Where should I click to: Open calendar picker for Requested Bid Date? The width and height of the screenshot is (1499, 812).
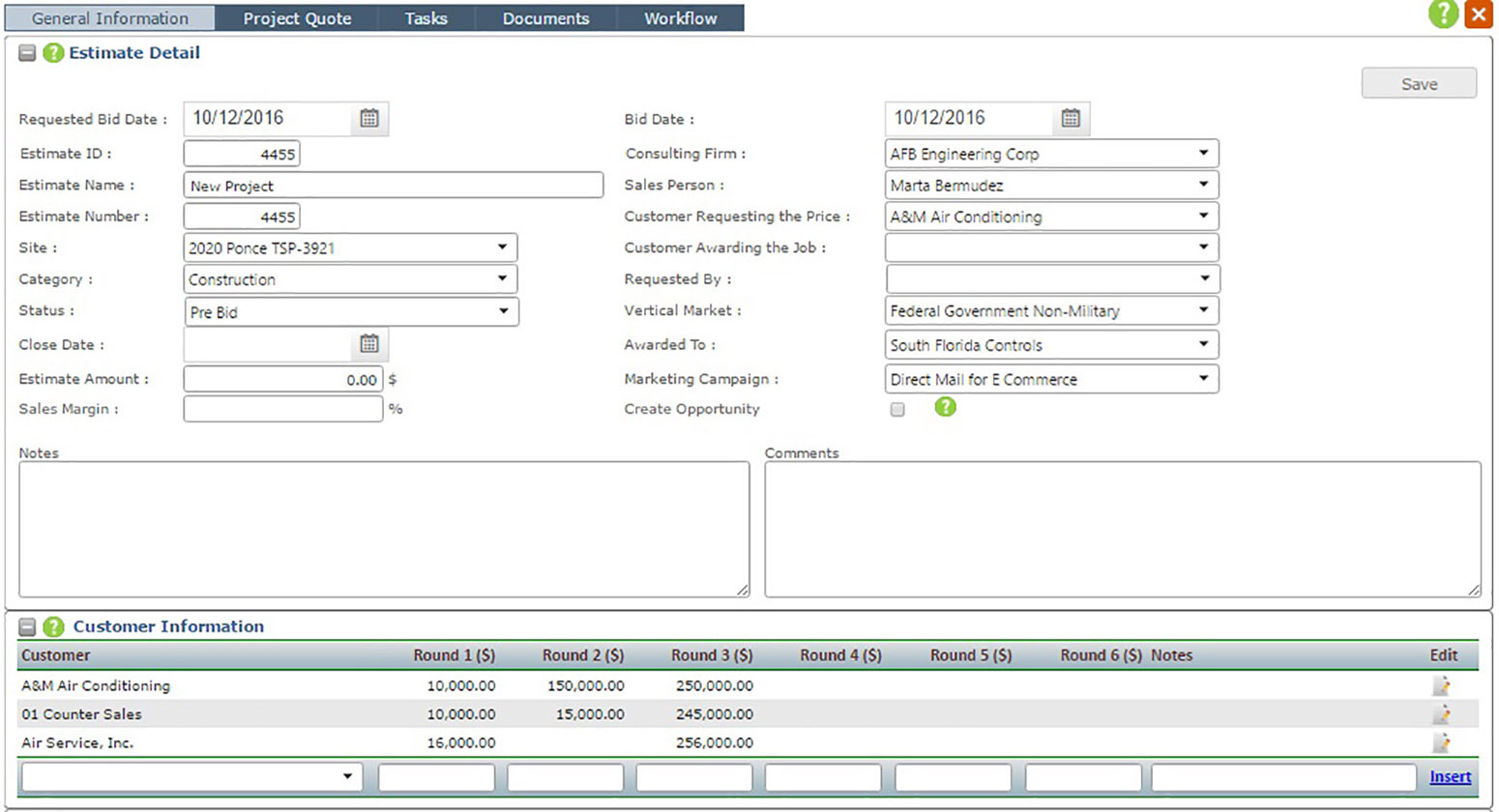369,118
